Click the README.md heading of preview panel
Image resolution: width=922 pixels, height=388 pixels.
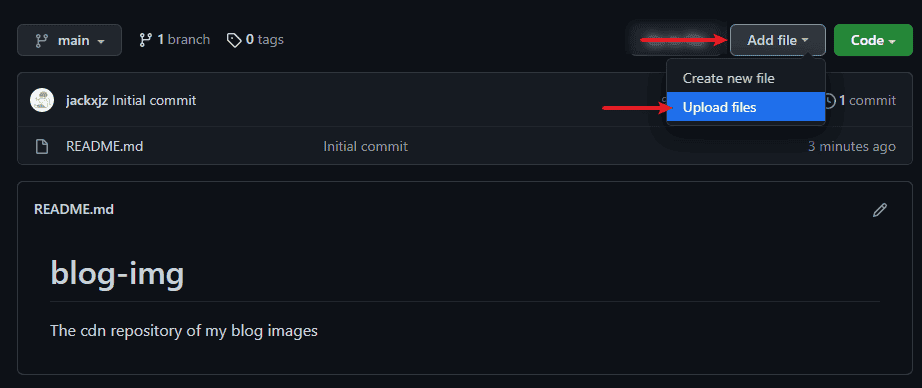[x=74, y=209]
